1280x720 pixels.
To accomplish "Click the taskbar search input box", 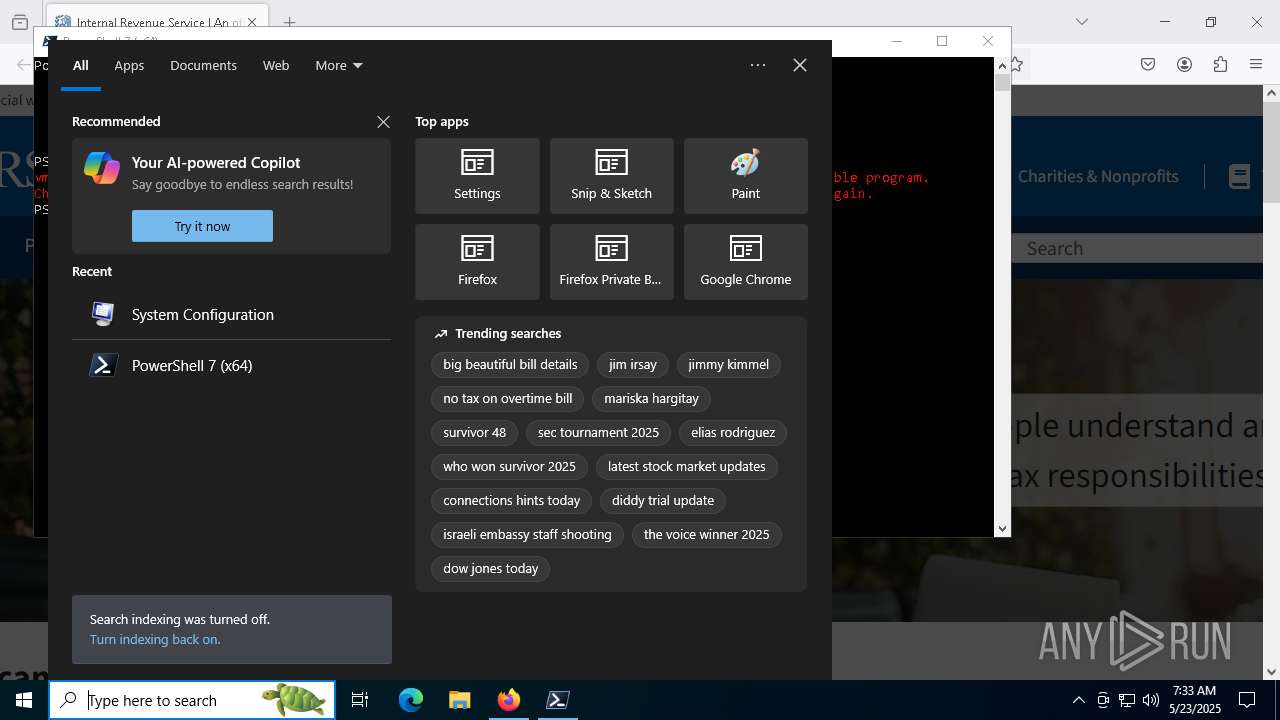I will (192, 700).
